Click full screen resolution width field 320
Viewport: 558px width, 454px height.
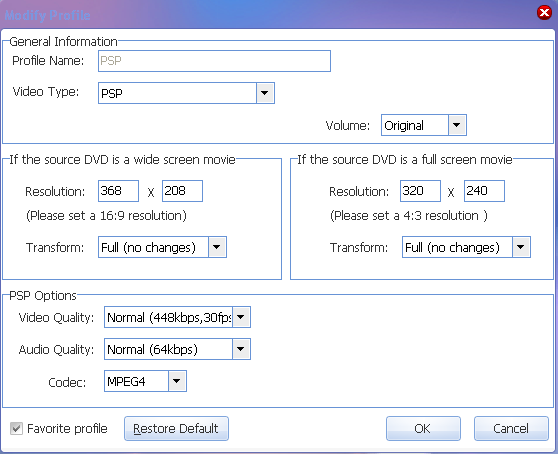point(420,191)
